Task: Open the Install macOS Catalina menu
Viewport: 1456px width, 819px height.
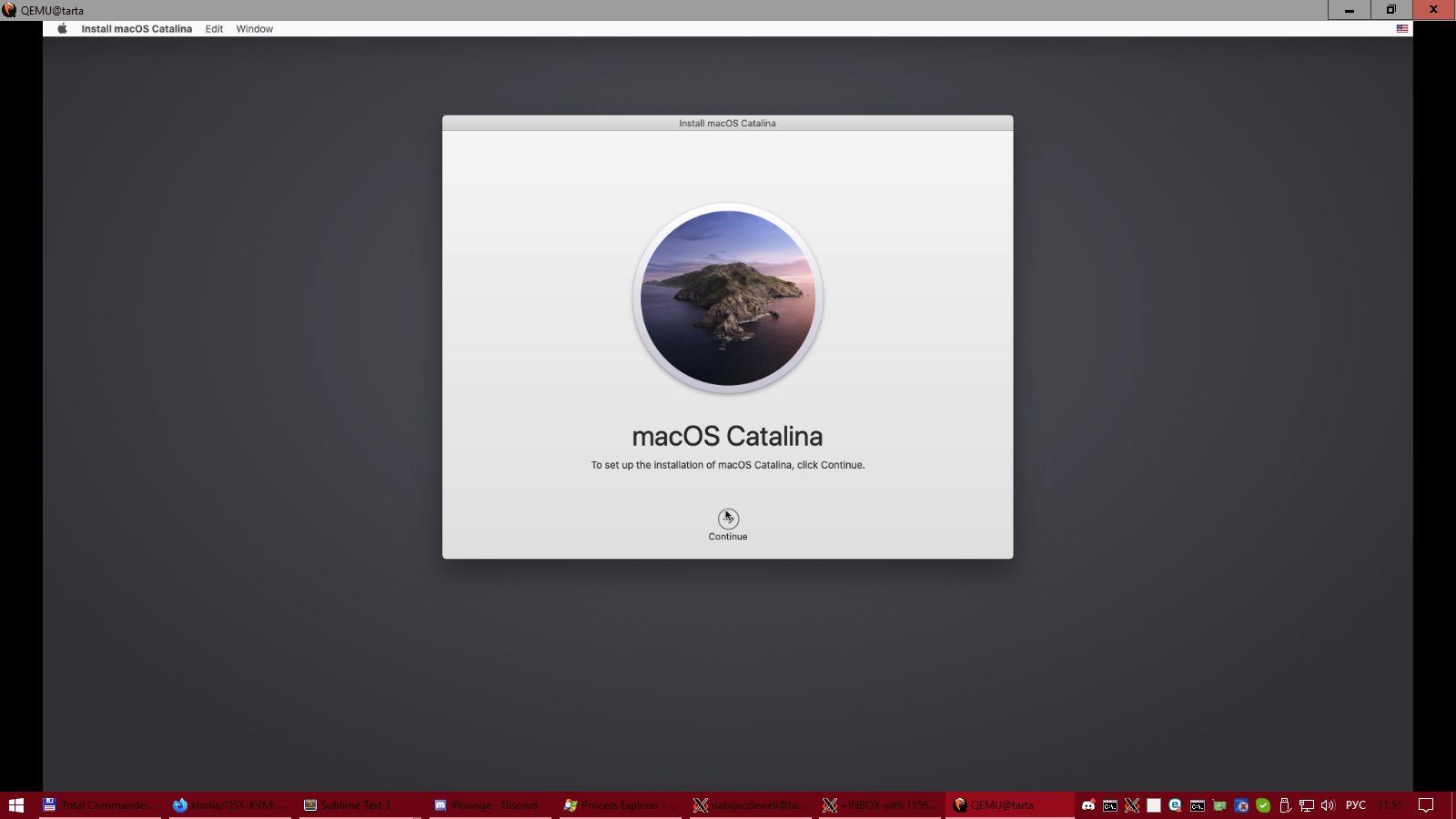Action: 136,29
